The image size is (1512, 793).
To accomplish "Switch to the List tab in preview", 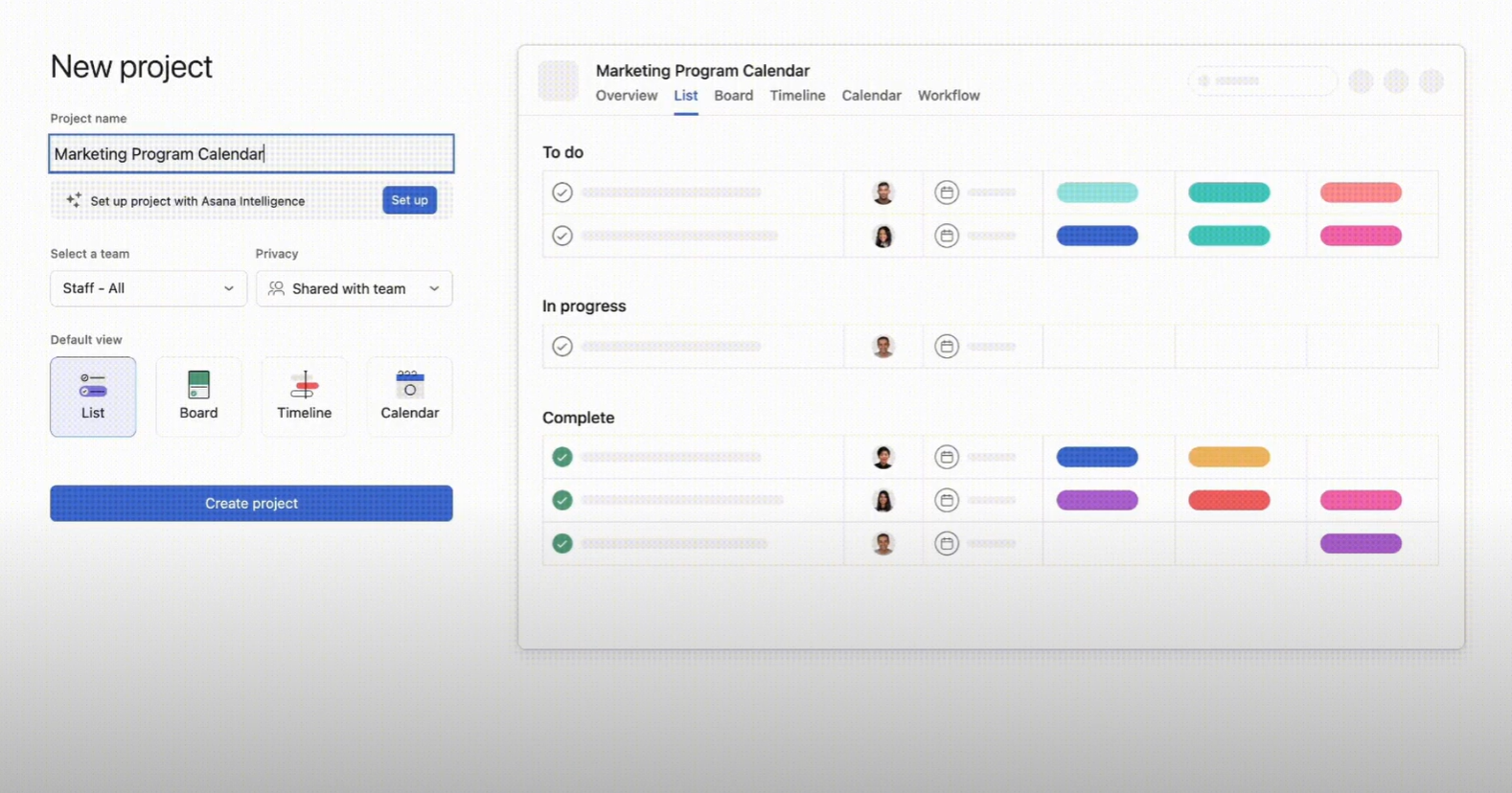I will click(x=685, y=96).
